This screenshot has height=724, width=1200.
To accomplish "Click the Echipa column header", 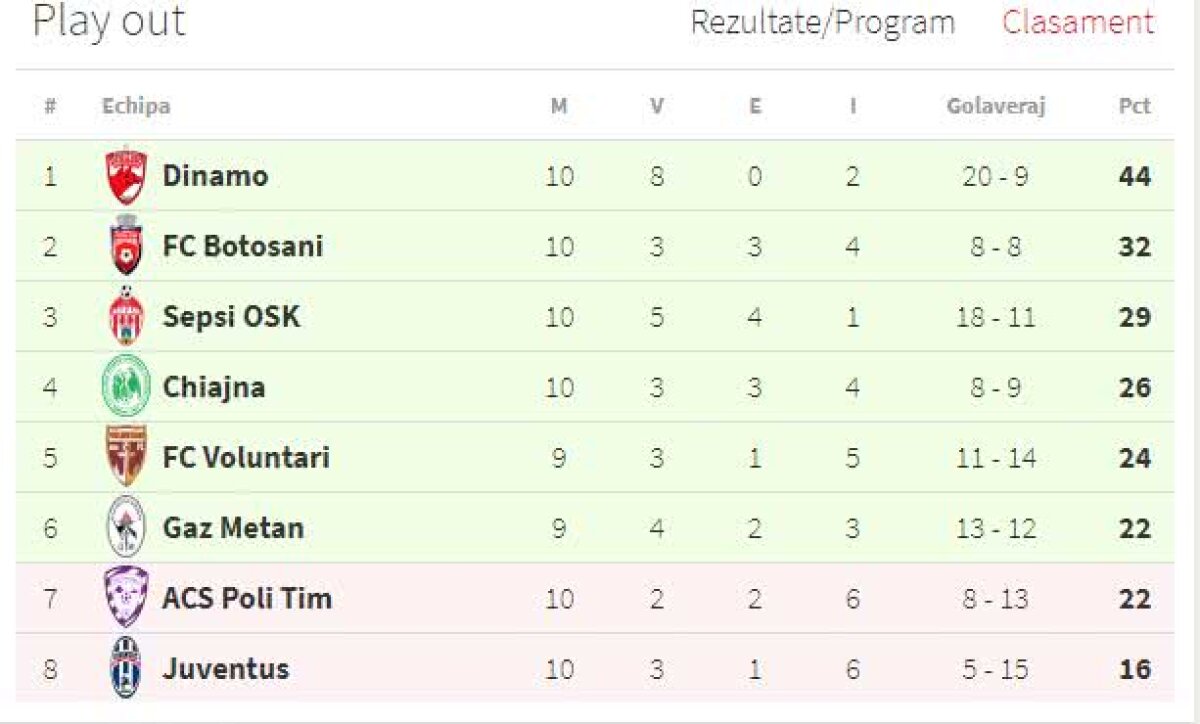I will click(x=136, y=106).
